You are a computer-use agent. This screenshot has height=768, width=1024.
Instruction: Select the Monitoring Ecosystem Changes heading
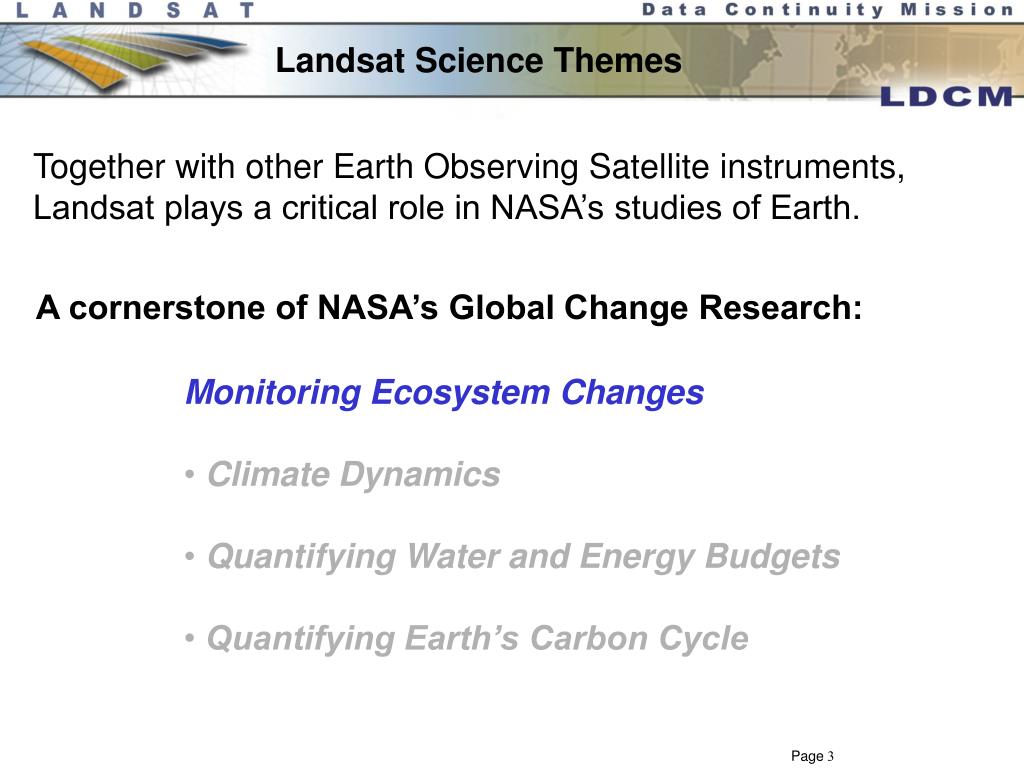pos(445,393)
